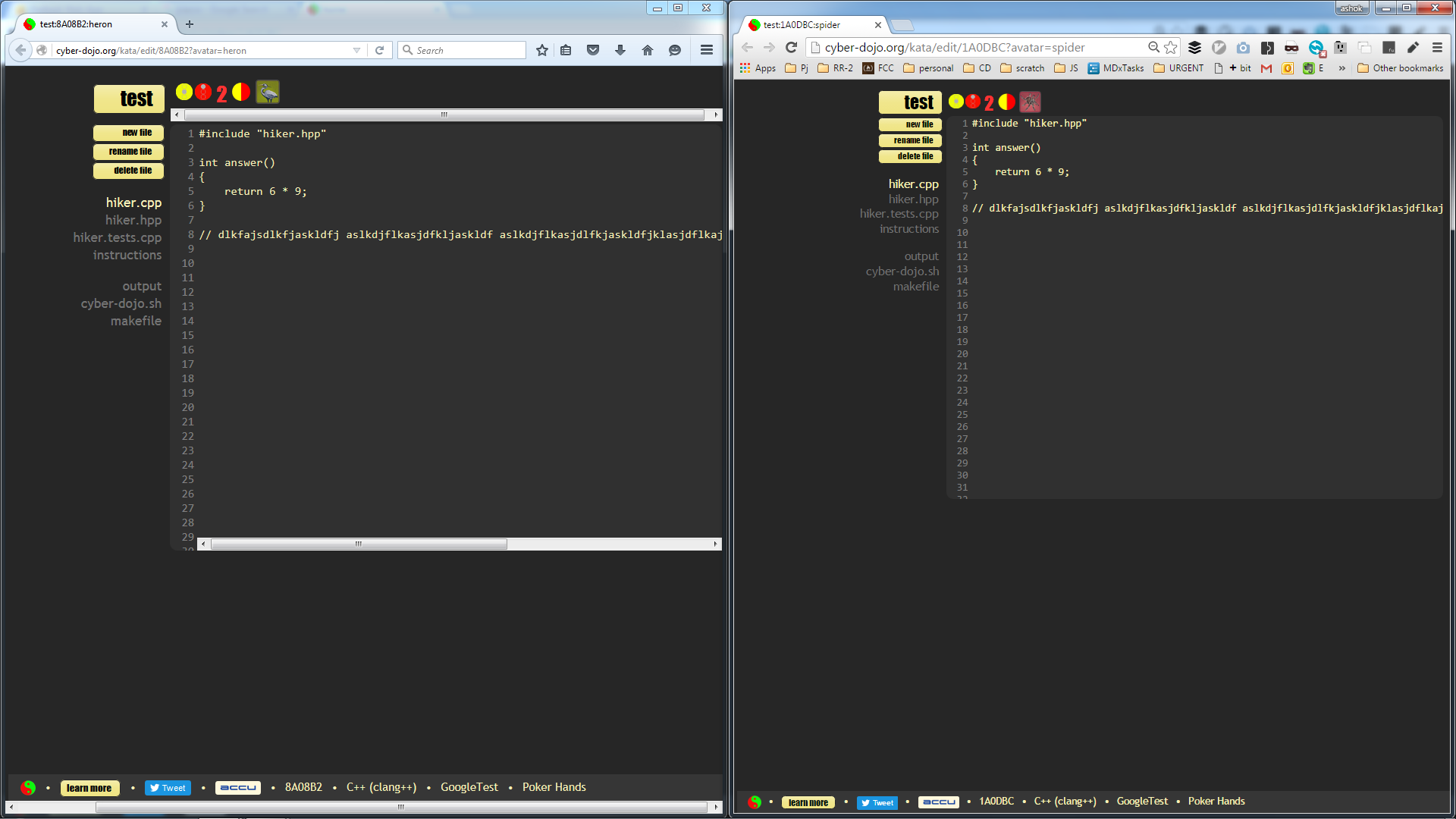Viewport: 1456px width, 819px height.
Task: Reload the page in Chrome
Action: tap(791, 47)
